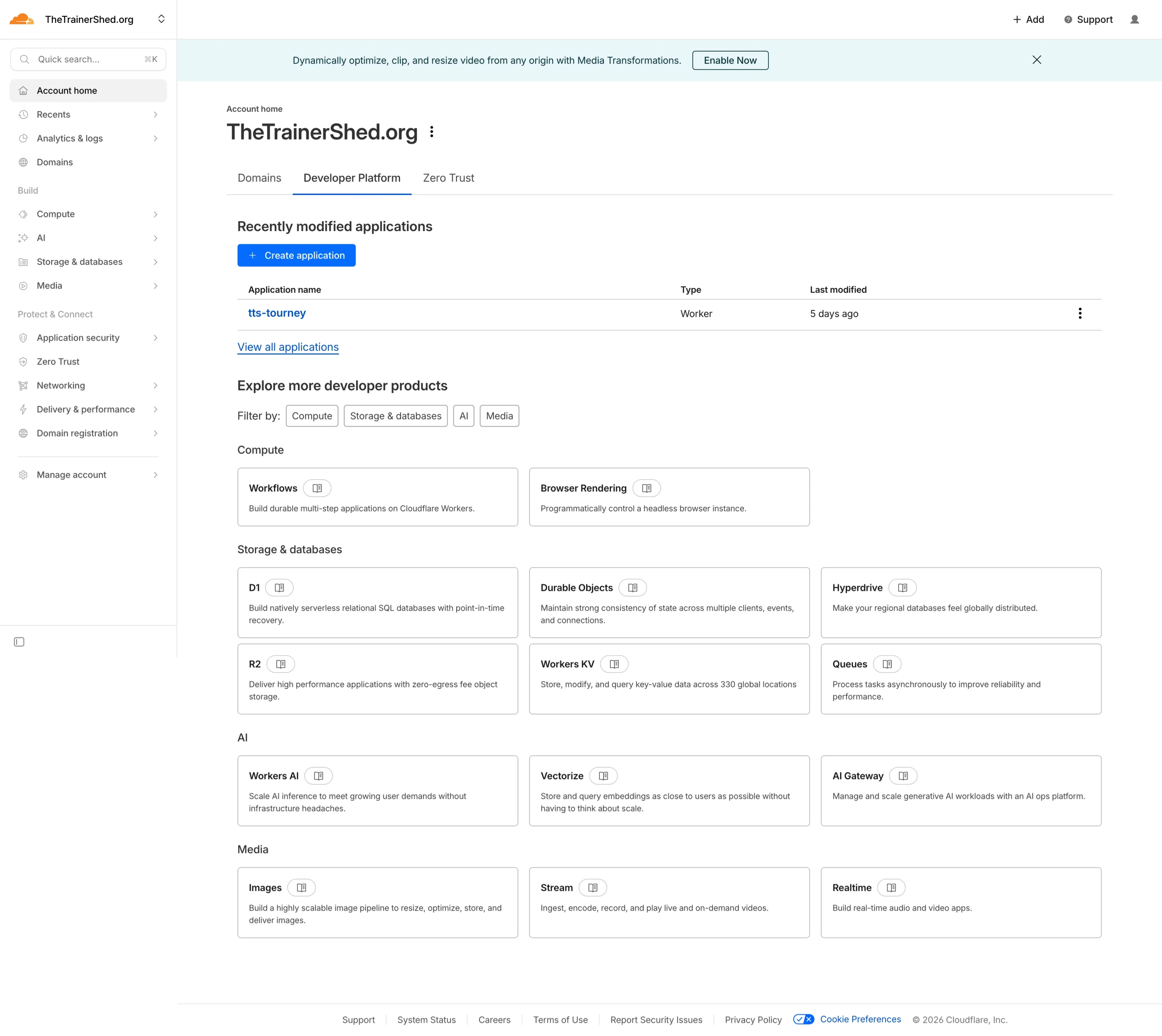Image resolution: width=1162 pixels, height=1036 pixels.
Task: Open the Hyperdrive product card
Action: pos(961,602)
